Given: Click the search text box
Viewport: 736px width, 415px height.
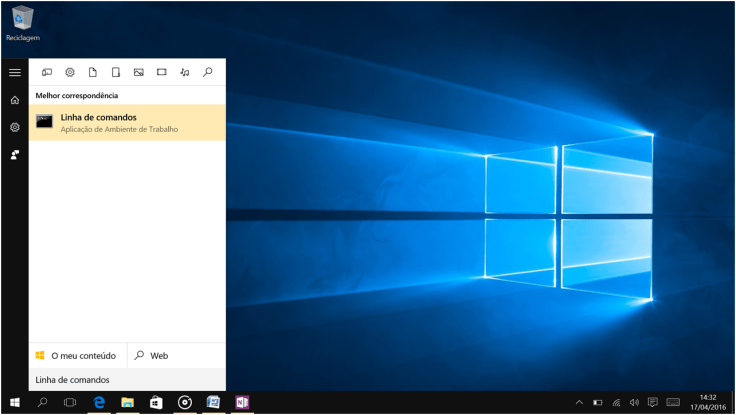Looking at the screenshot, I should point(127,380).
